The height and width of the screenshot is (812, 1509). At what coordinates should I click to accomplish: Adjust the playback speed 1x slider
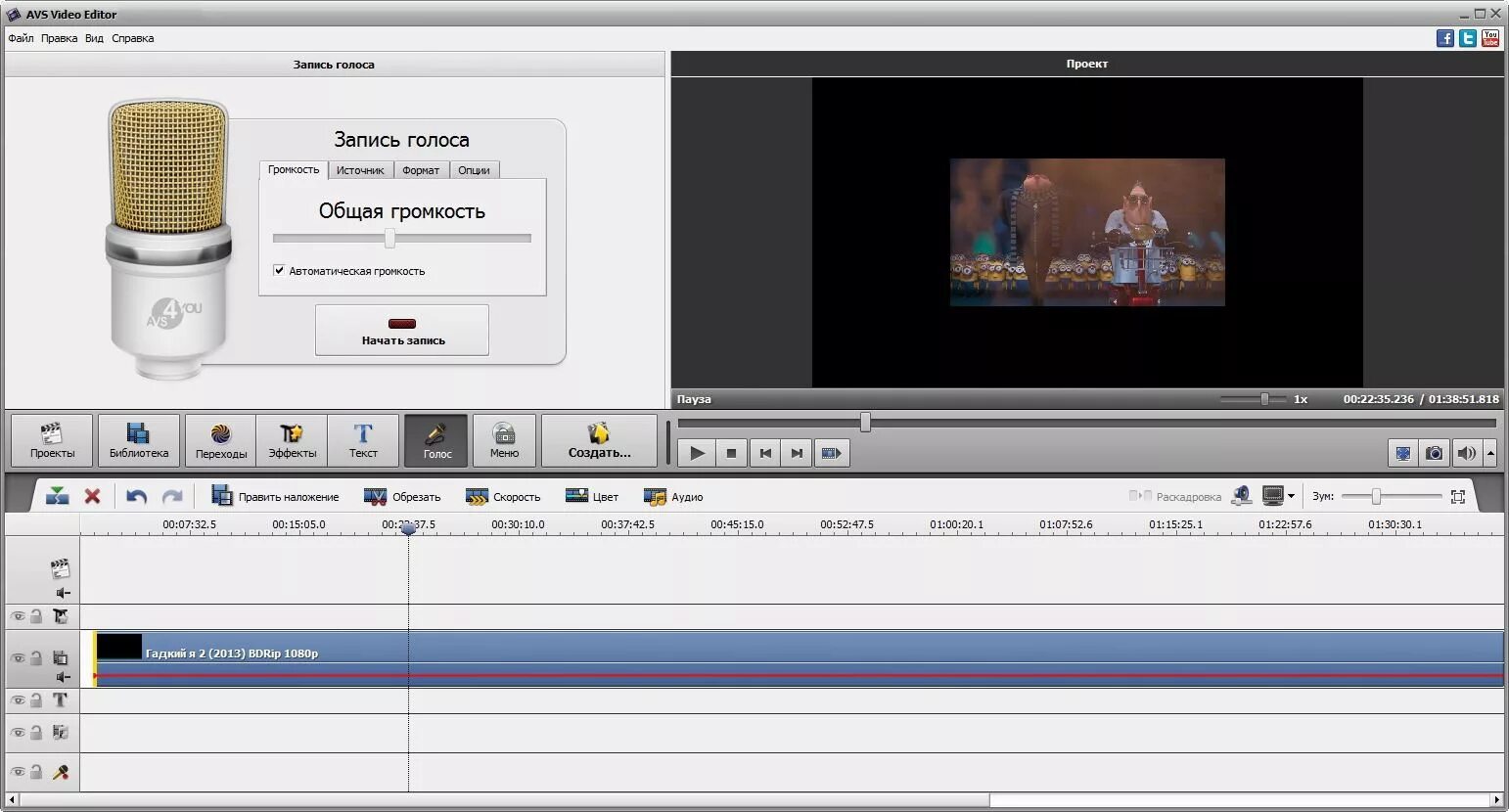click(1264, 399)
